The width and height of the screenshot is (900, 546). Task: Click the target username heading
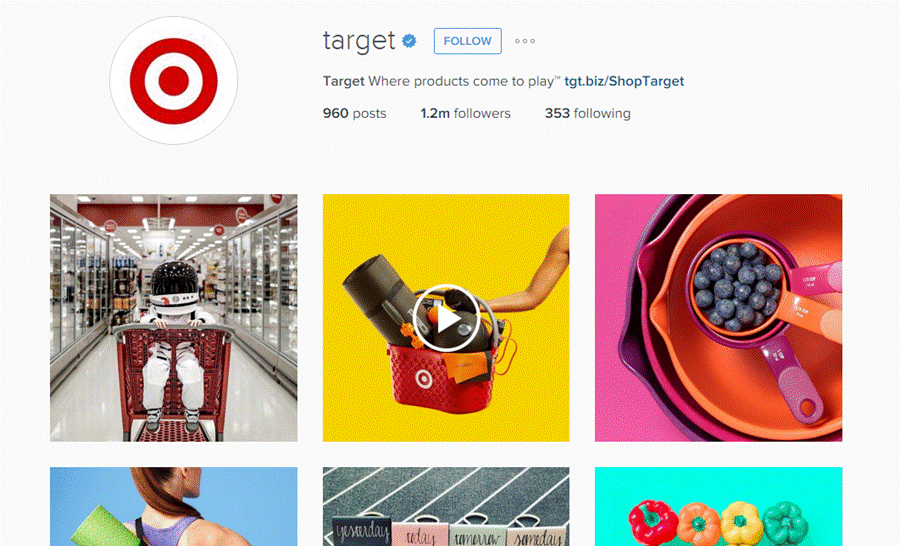point(359,41)
